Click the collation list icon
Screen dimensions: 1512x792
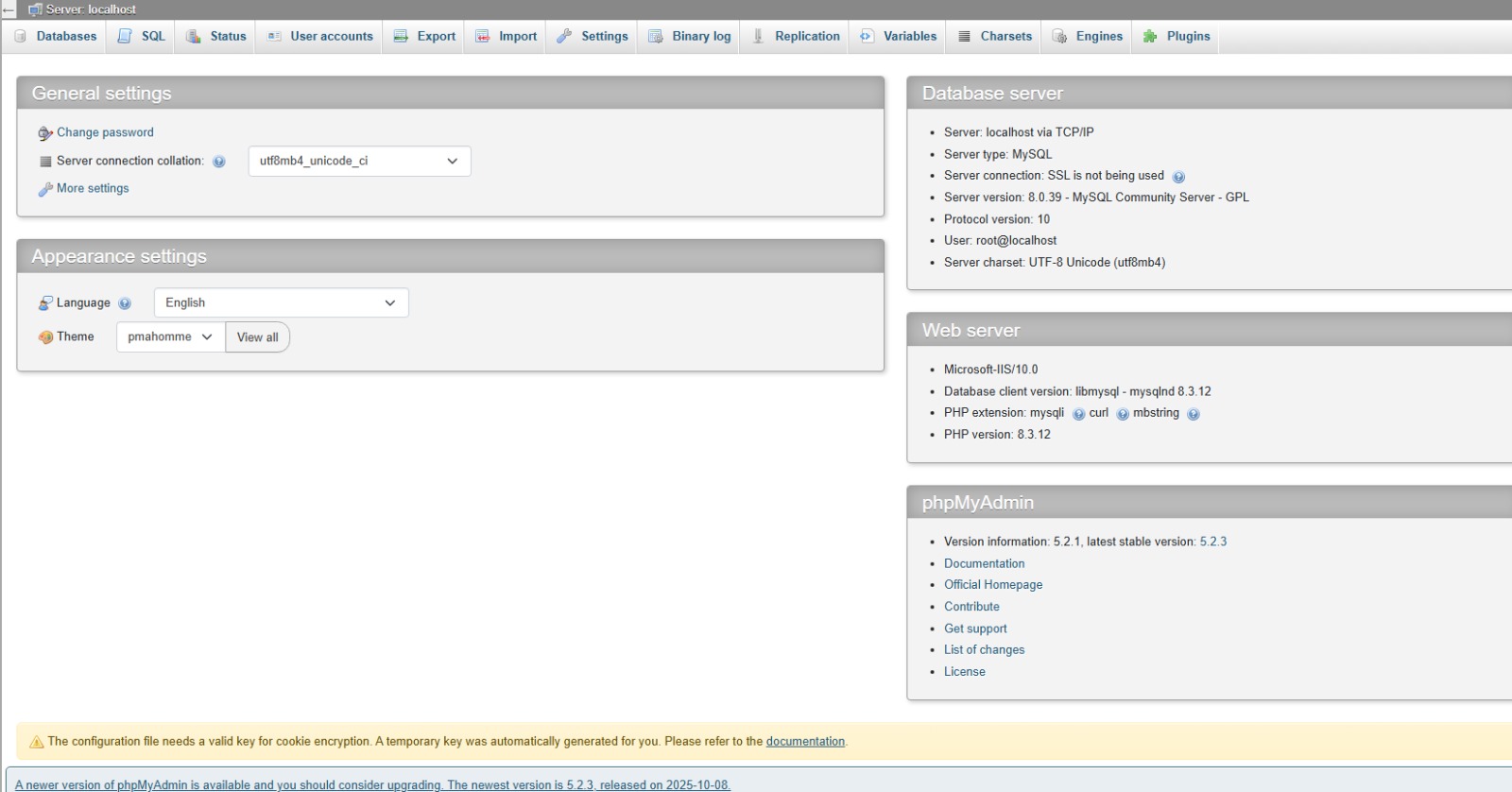[x=45, y=162]
